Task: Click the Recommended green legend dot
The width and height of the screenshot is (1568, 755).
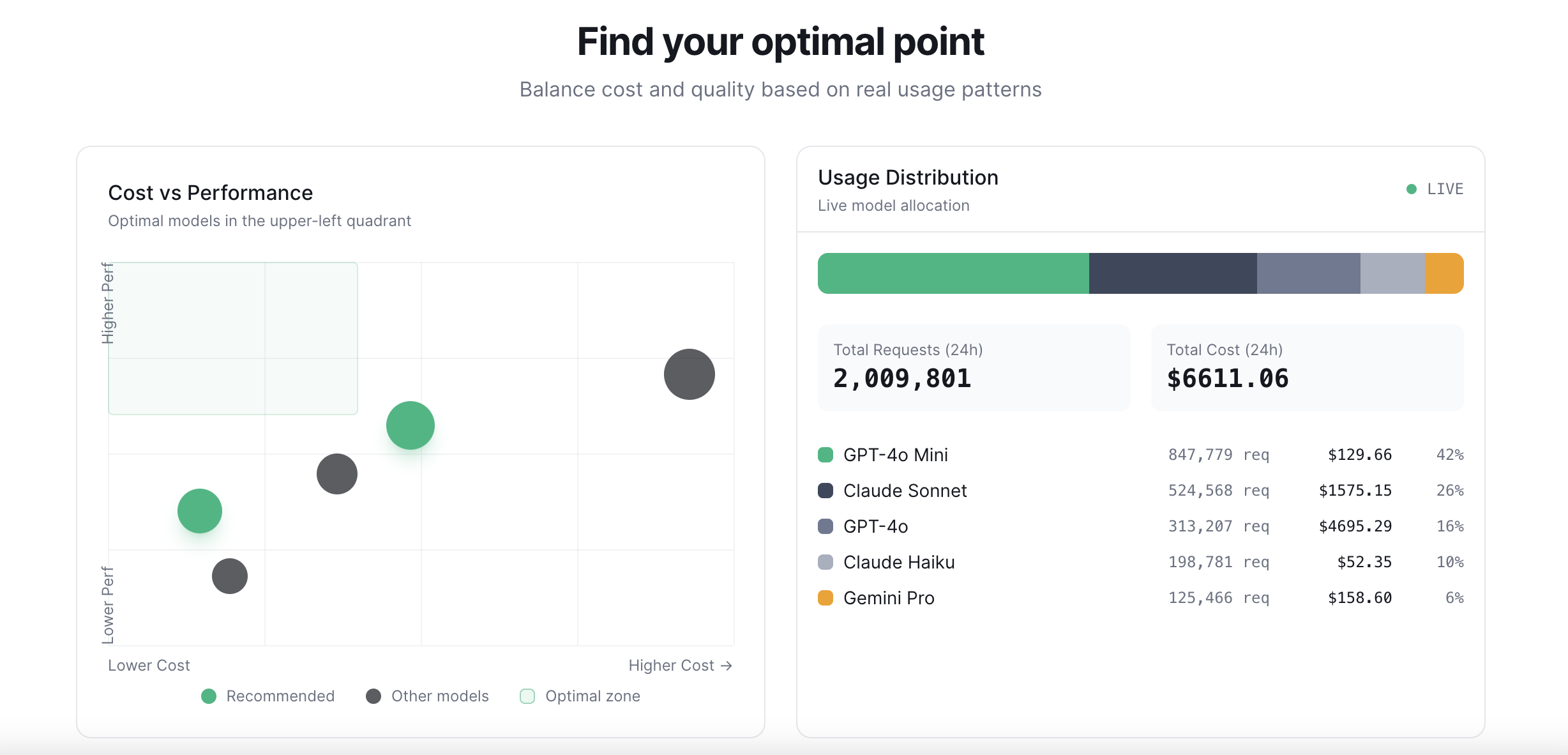Action: point(209,696)
